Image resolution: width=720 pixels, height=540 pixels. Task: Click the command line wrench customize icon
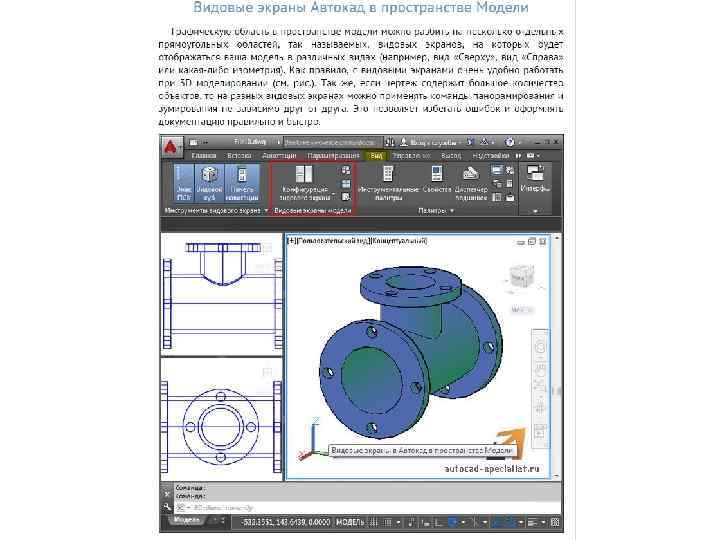pos(167,507)
